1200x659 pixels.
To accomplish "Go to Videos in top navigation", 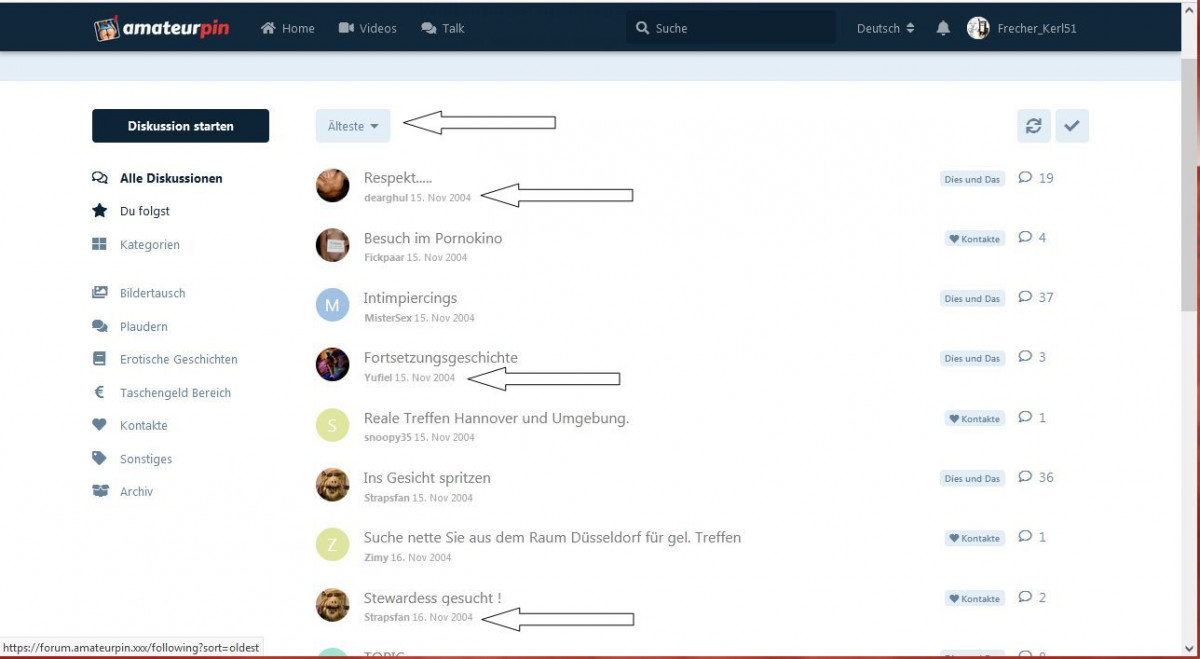I will (367, 28).
